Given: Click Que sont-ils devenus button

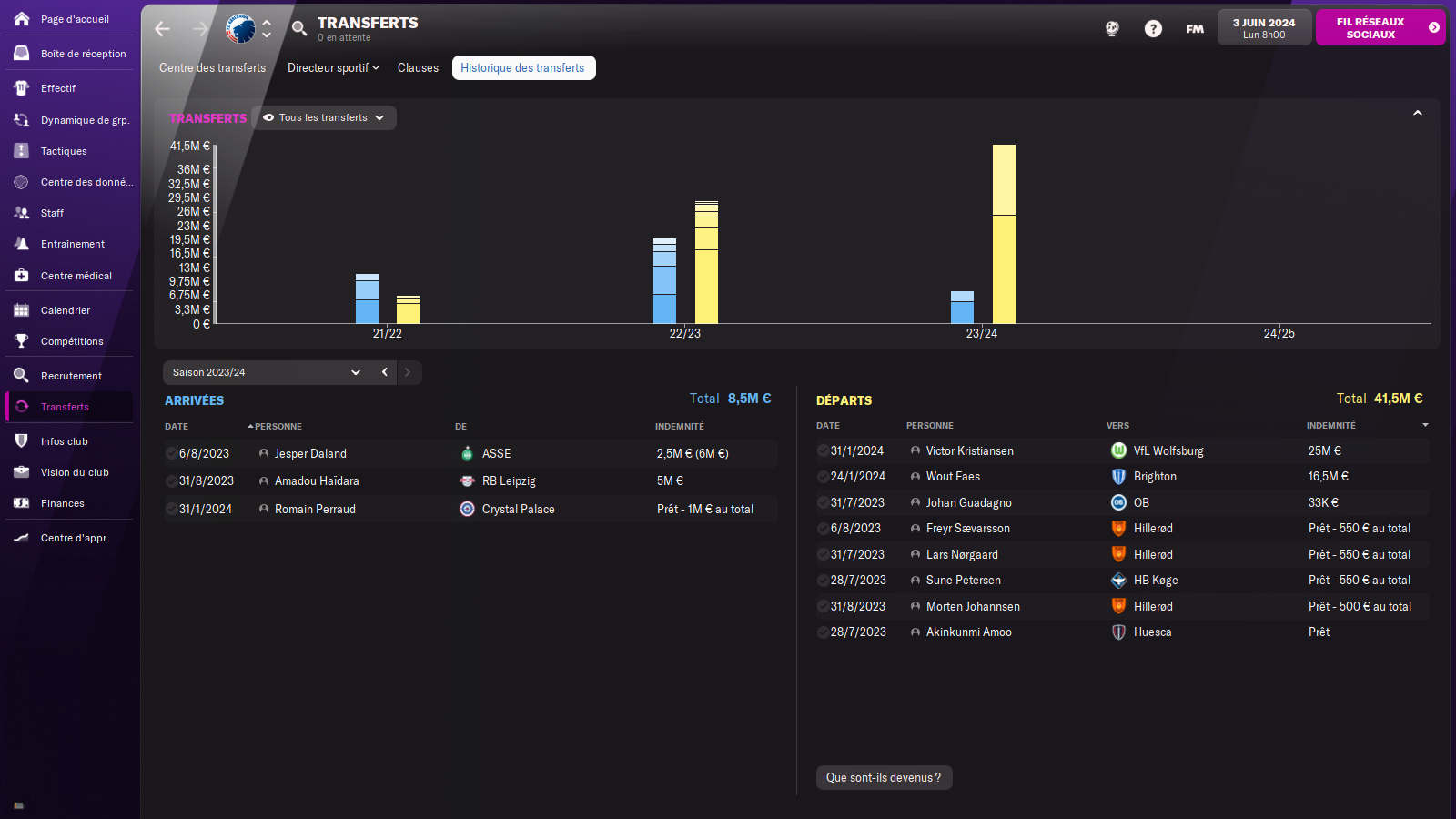Looking at the screenshot, I should coord(884,777).
